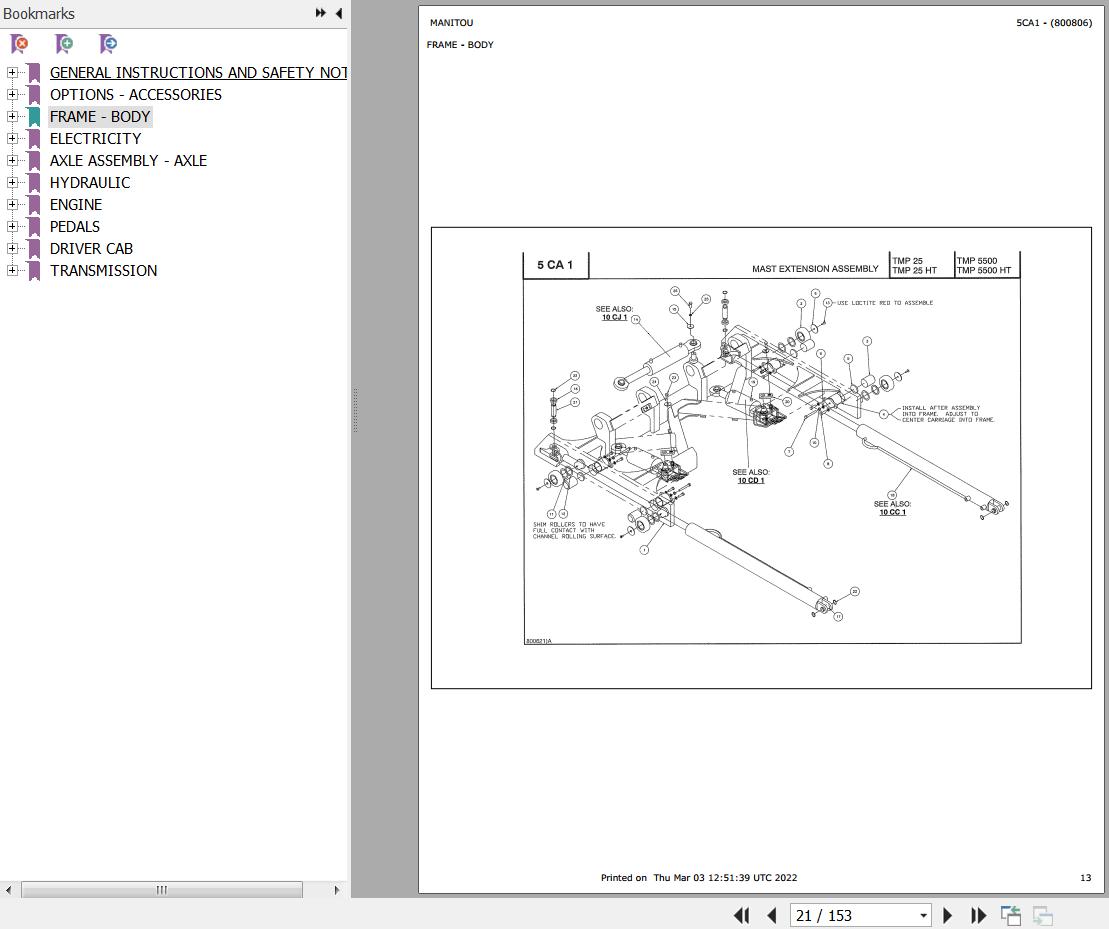Click the TMP 25 HT model label
Image resolution: width=1109 pixels, height=929 pixels.
pyautogui.click(x=915, y=271)
